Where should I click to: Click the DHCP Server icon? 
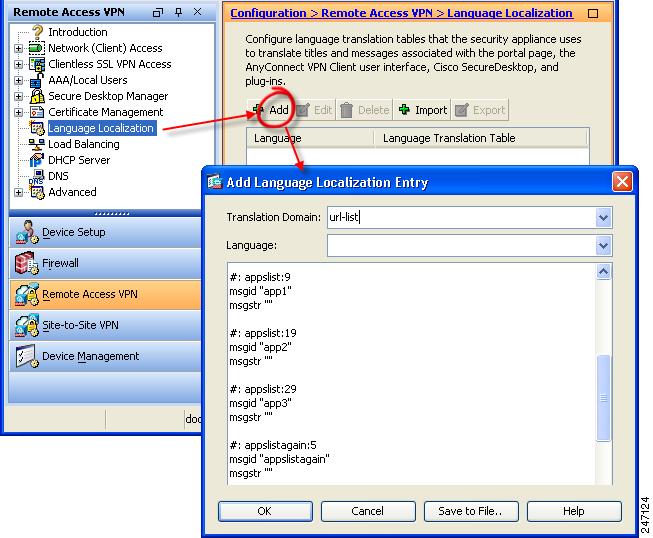click(x=37, y=160)
